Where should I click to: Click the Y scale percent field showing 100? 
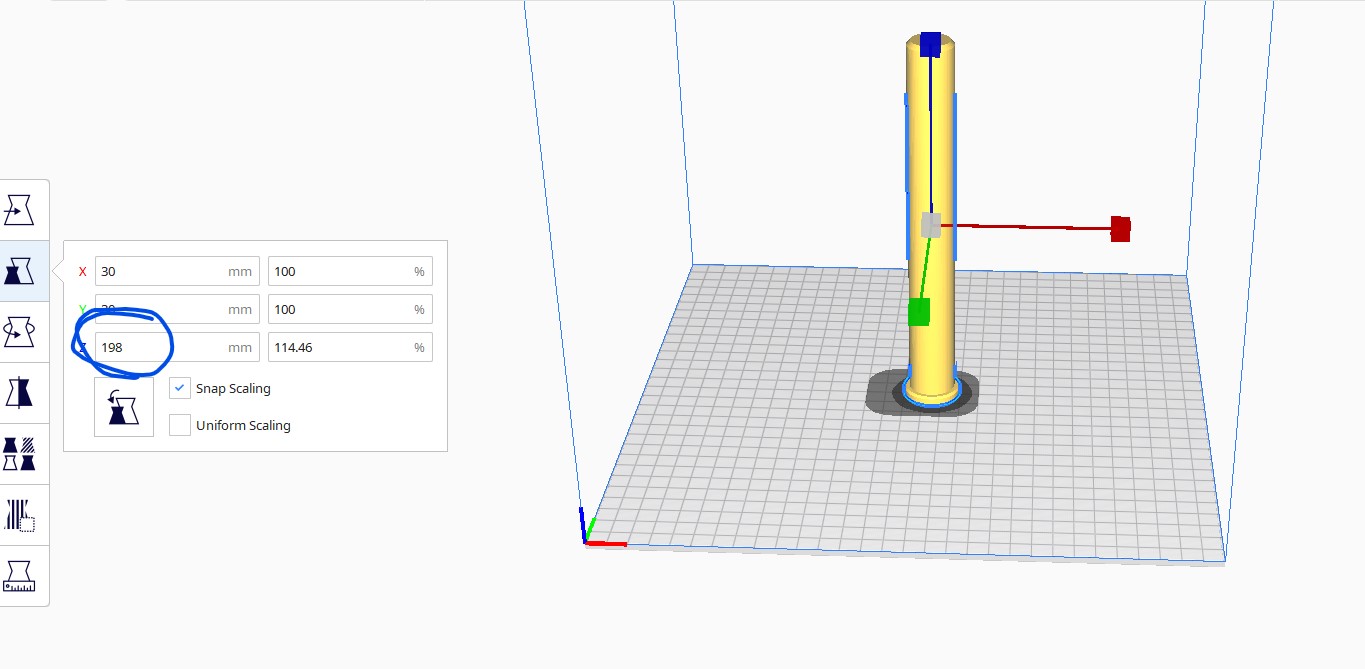(350, 309)
